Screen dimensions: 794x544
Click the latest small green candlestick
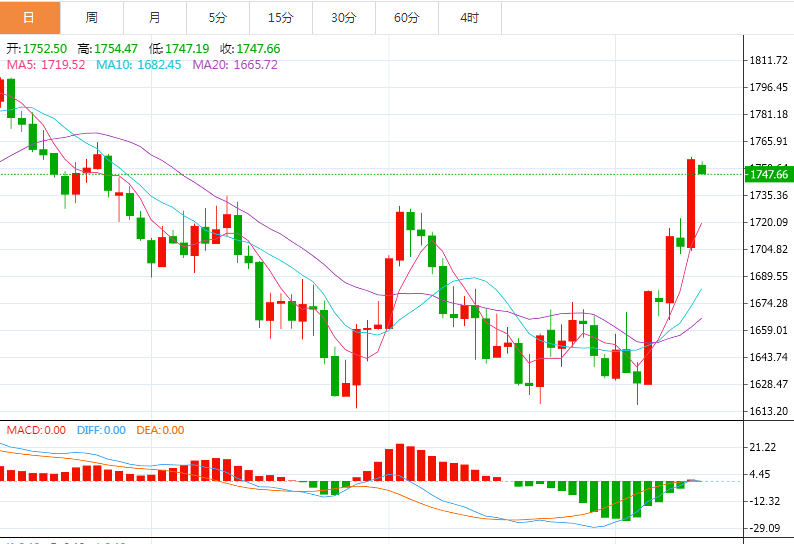pyautogui.click(x=702, y=169)
